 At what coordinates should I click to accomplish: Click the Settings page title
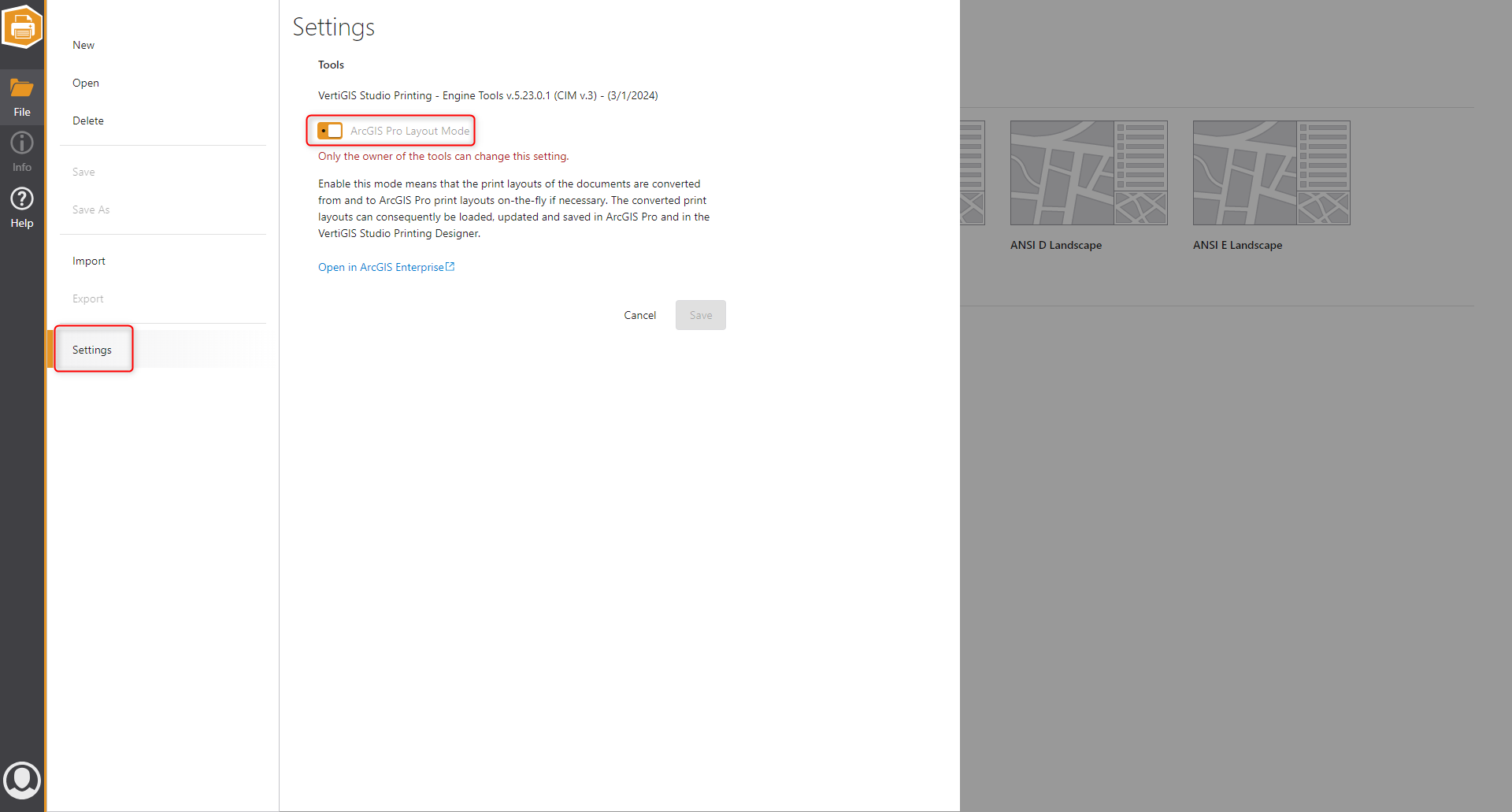point(334,28)
